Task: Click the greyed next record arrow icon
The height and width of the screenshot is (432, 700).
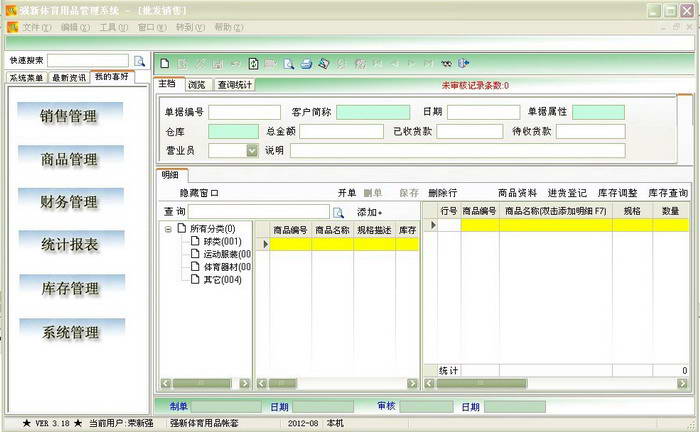Action: 412,64
